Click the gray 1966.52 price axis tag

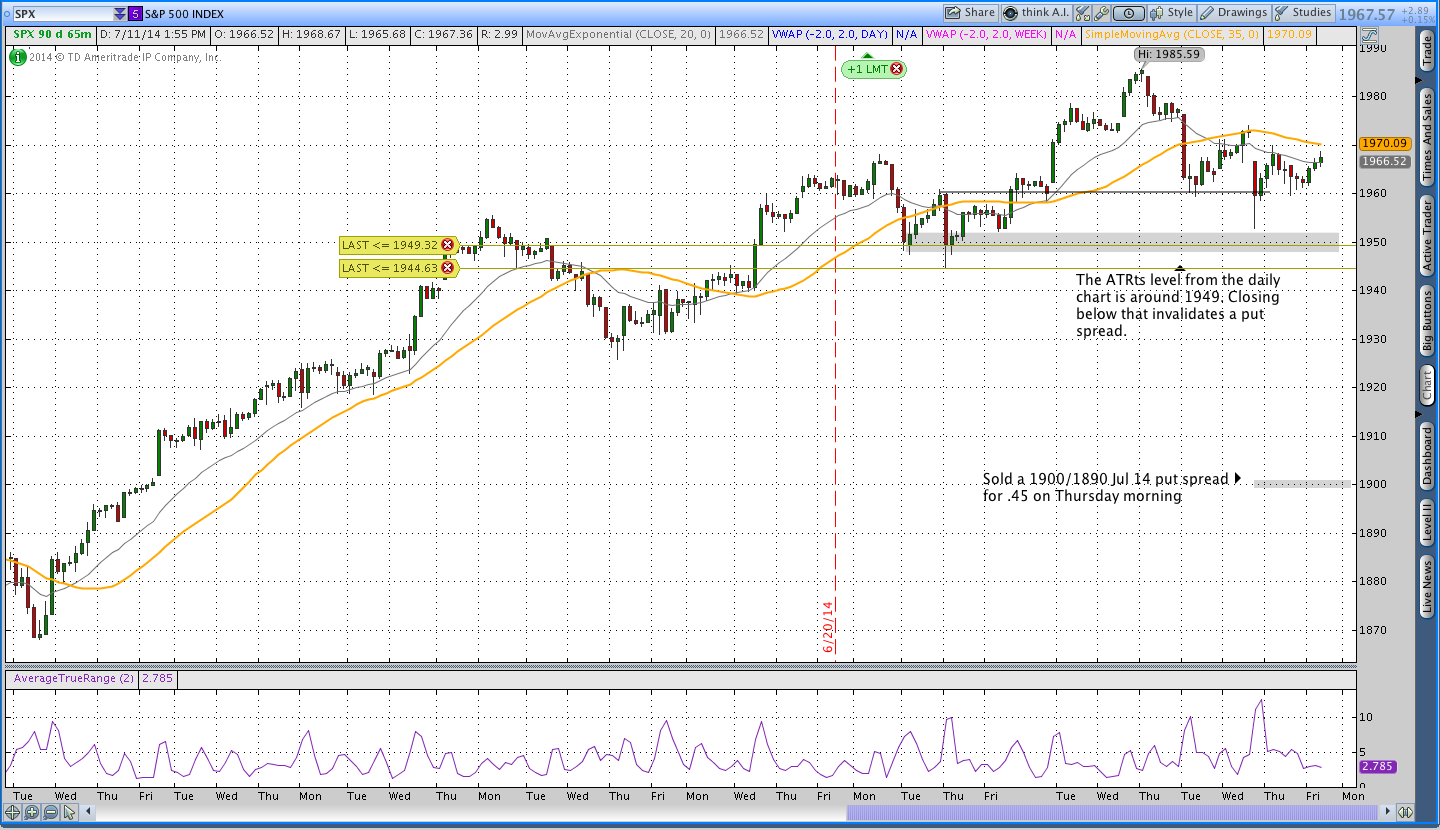click(x=1383, y=161)
